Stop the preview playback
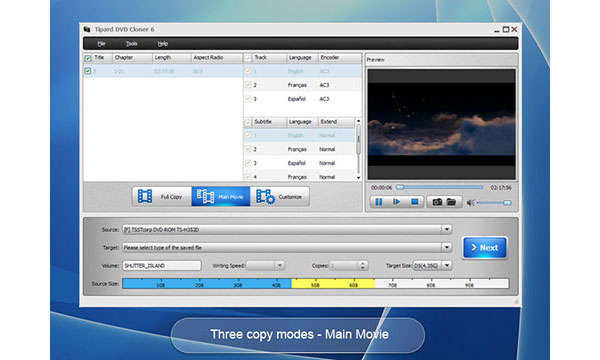The image size is (600, 360). pos(414,202)
